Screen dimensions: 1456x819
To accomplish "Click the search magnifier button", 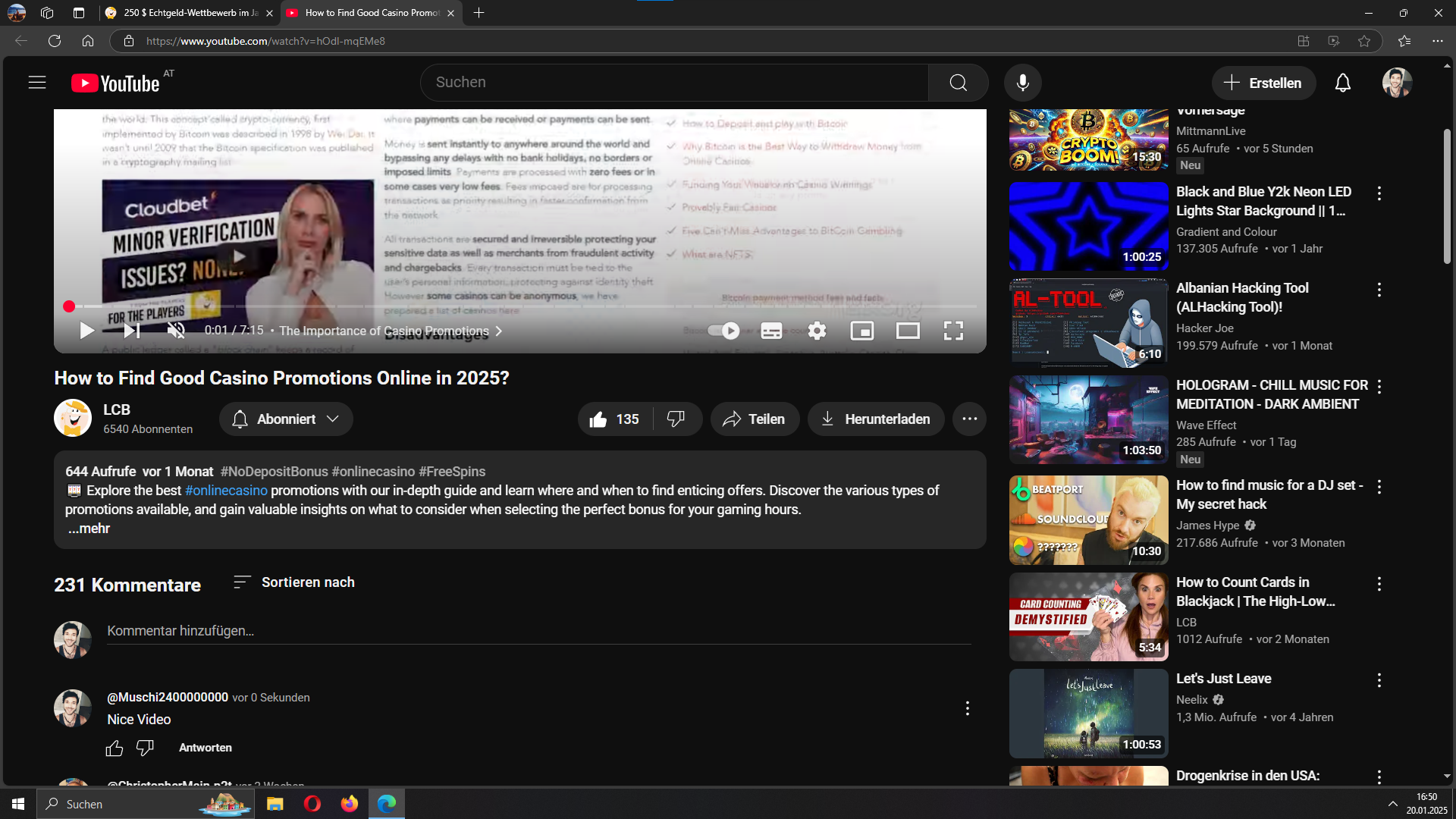I will pyautogui.click(x=959, y=83).
